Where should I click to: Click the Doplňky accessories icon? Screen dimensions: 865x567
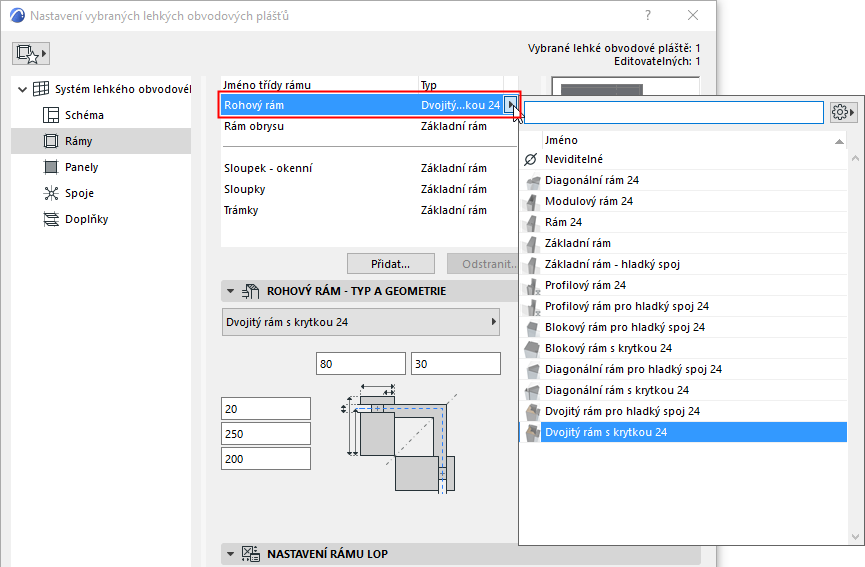[x=51, y=219]
